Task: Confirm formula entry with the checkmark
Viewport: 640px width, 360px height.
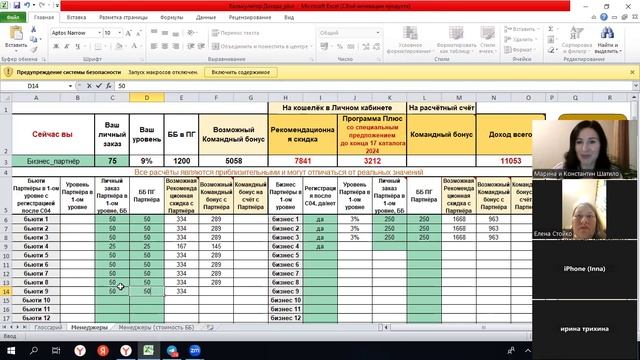Action: point(98,86)
